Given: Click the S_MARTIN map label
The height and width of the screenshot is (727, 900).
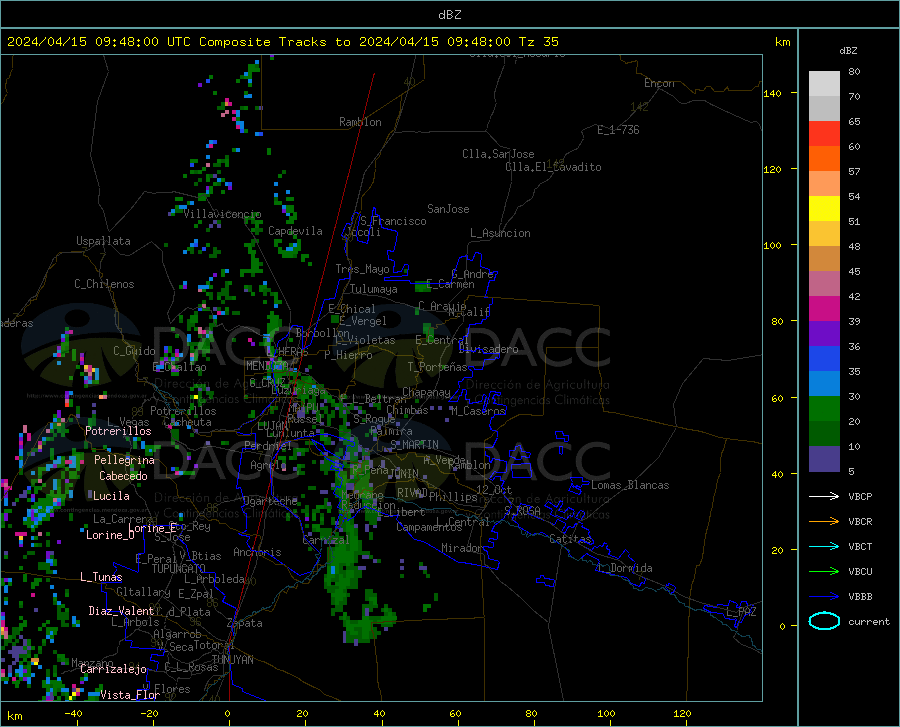Looking at the screenshot, I should pos(414,445).
